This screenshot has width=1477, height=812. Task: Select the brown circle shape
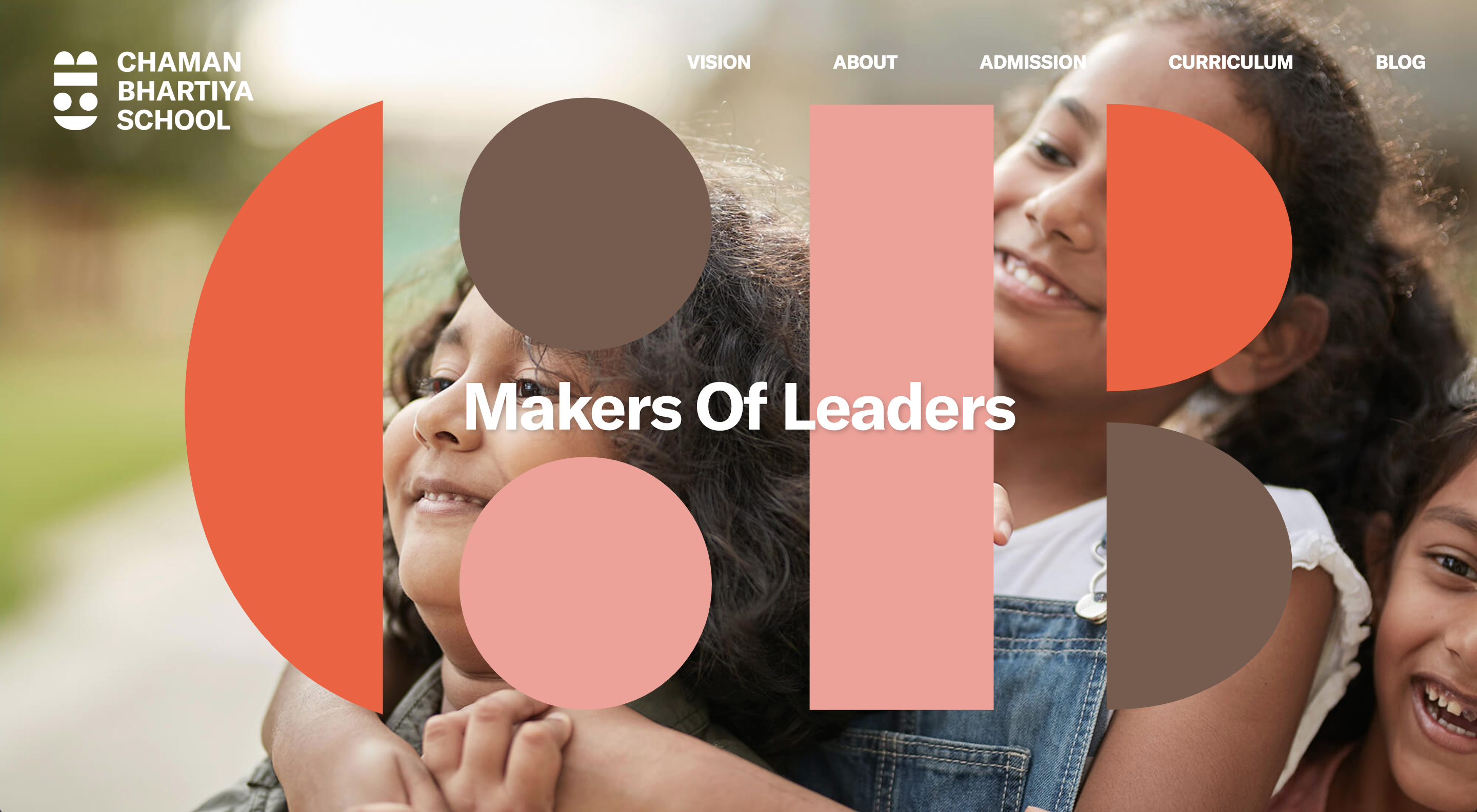coord(585,224)
